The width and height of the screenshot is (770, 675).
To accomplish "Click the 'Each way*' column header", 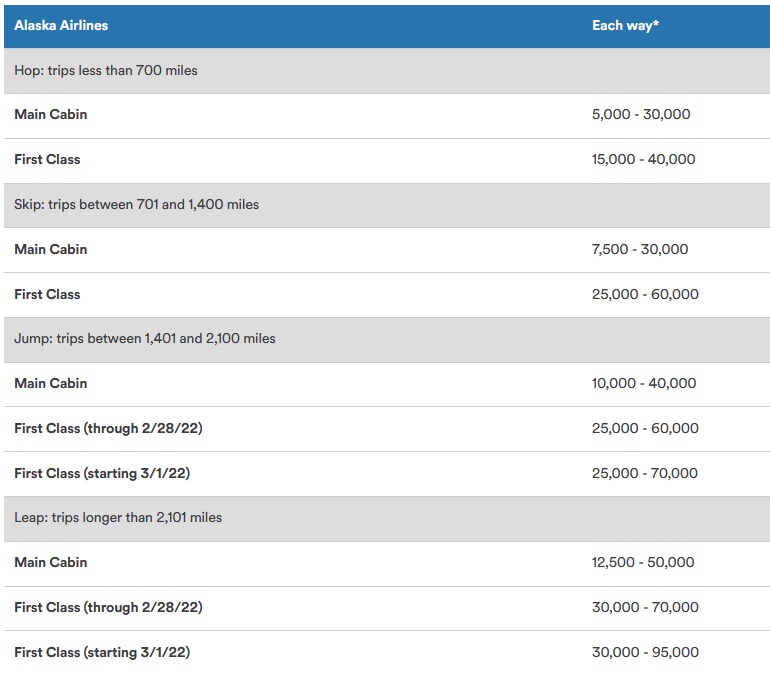I will [x=625, y=25].
